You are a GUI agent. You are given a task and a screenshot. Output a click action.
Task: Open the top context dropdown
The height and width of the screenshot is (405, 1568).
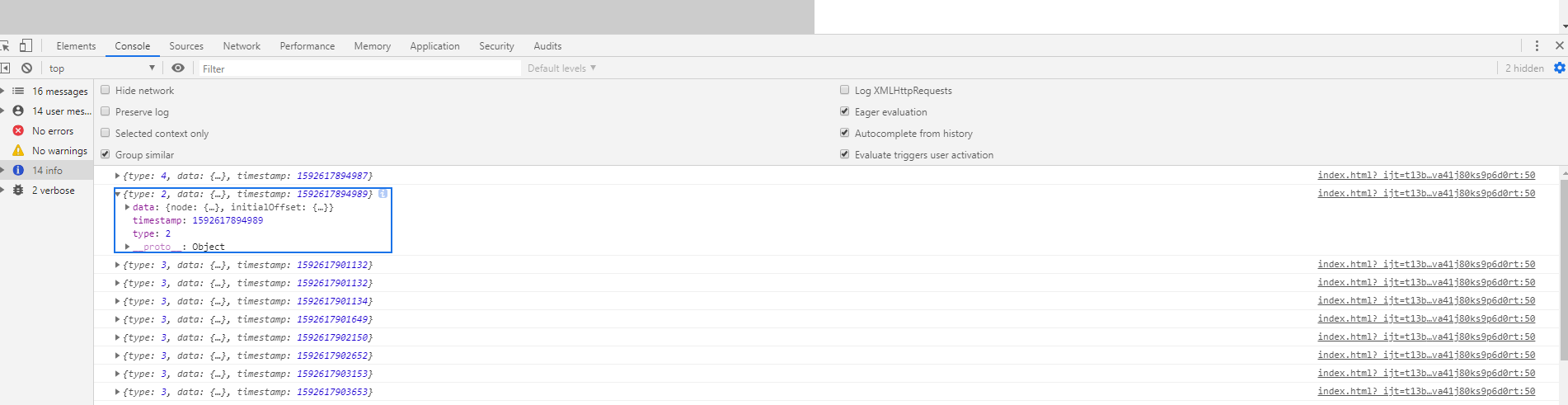click(101, 68)
